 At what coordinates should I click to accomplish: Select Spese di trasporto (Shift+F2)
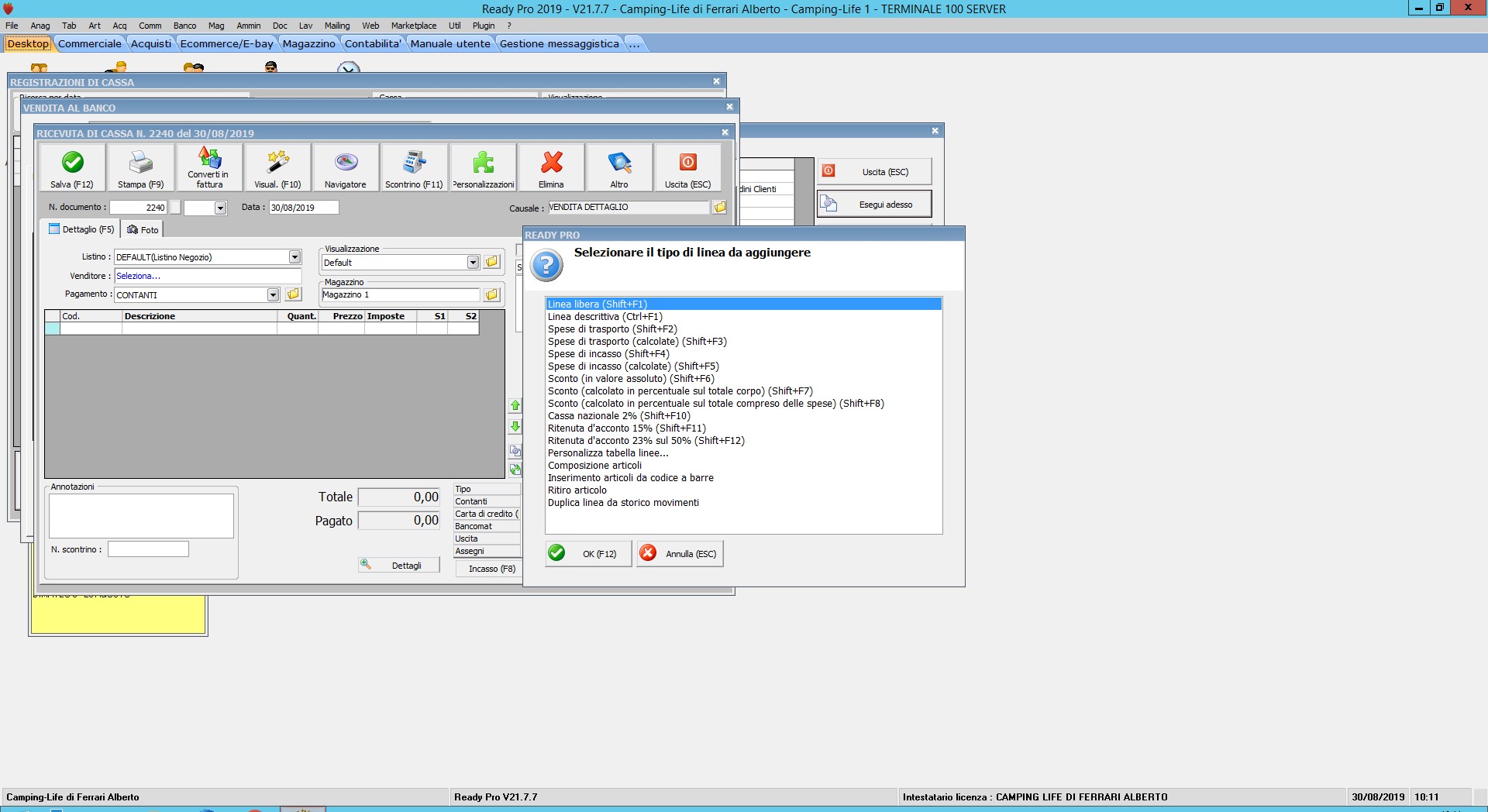[743, 329]
